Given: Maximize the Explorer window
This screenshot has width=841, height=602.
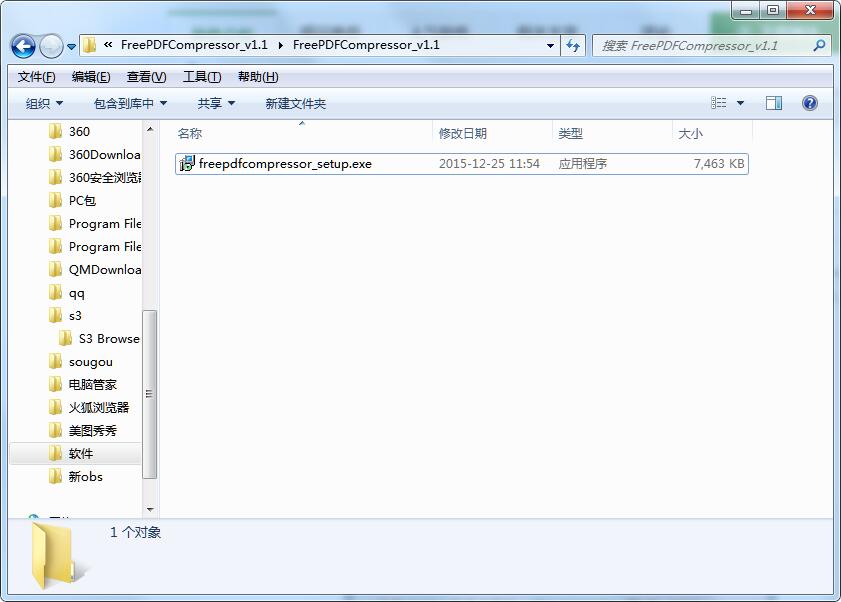Looking at the screenshot, I should [x=772, y=10].
